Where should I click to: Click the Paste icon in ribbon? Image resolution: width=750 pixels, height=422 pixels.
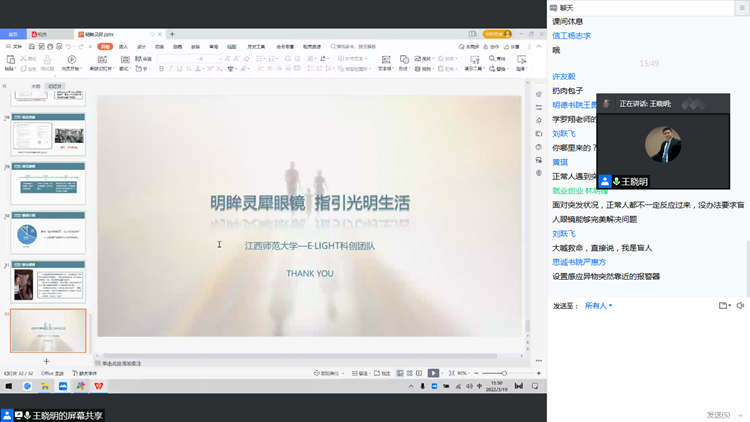tap(10, 59)
